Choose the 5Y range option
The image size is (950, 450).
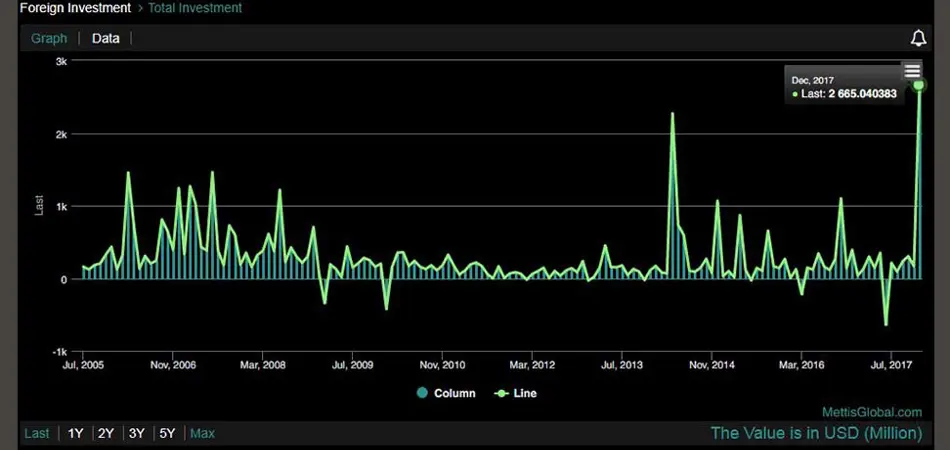click(167, 433)
